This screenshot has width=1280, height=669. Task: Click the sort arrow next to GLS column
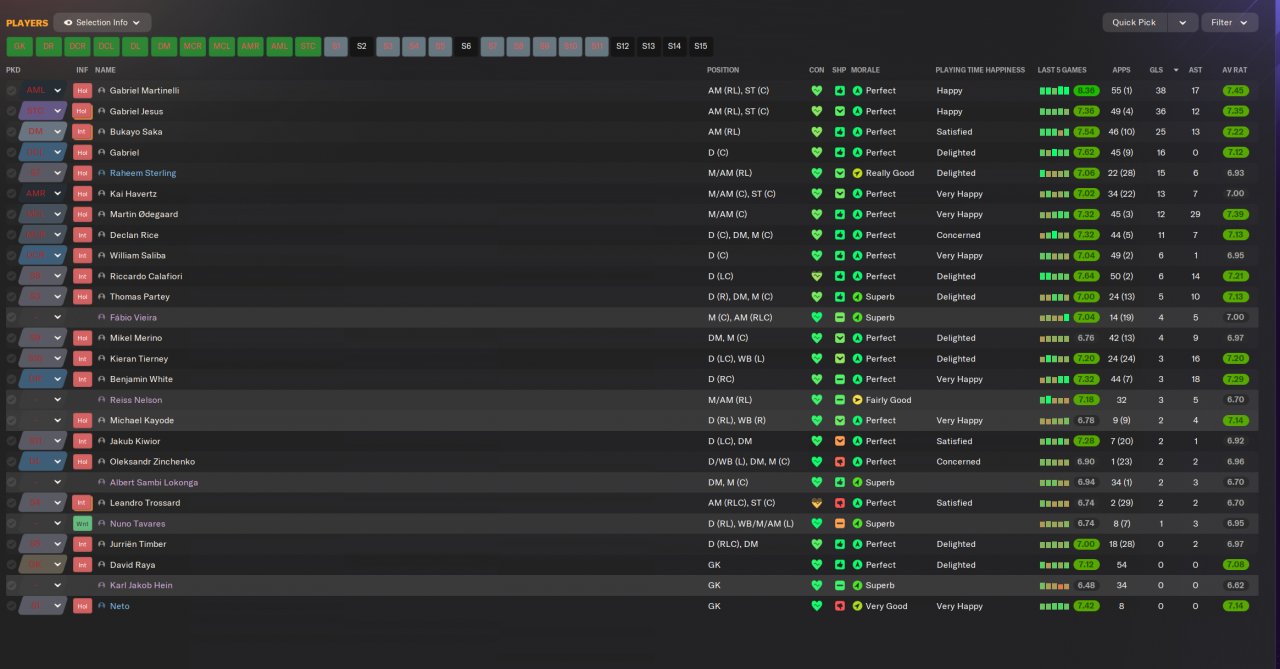pyautogui.click(x=1174, y=70)
